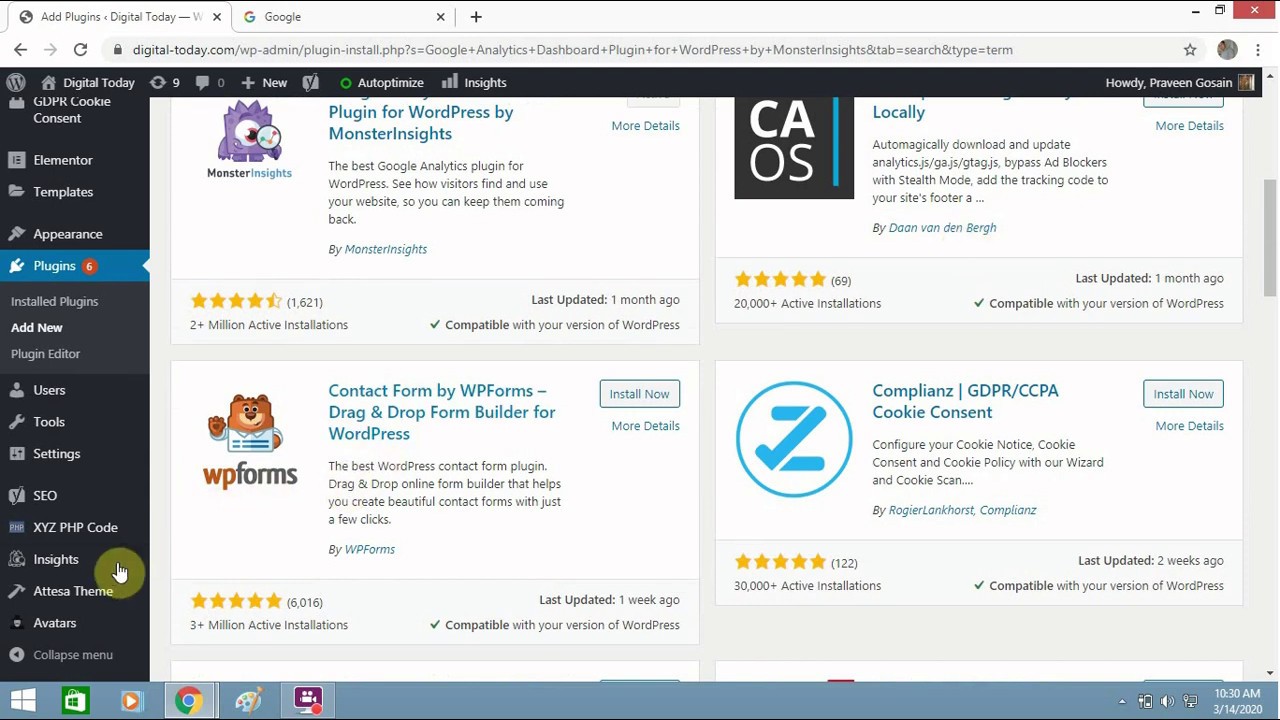Open Insights in the top admin bar

coord(475,82)
